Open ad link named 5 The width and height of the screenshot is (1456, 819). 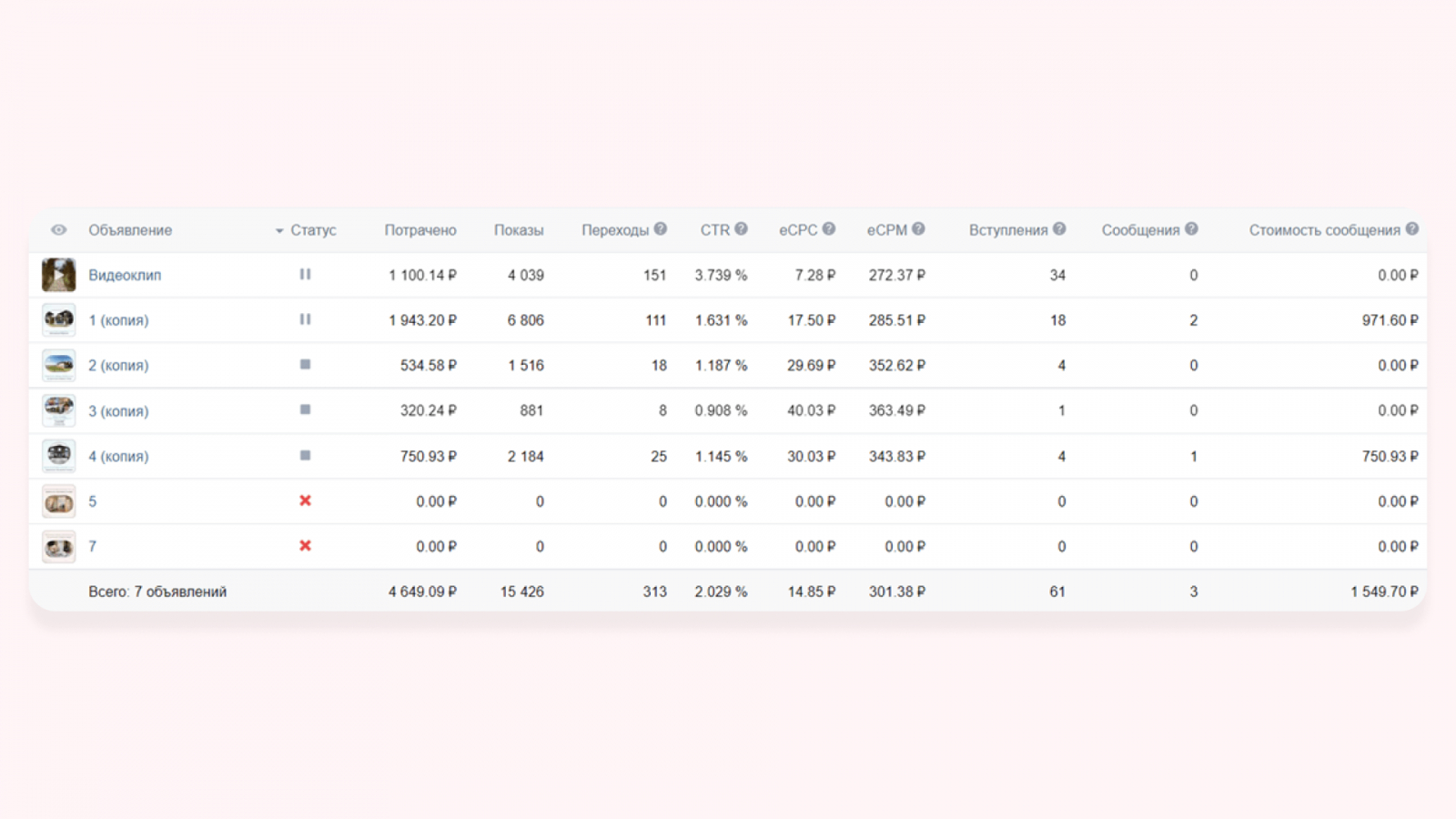pos(92,501)
